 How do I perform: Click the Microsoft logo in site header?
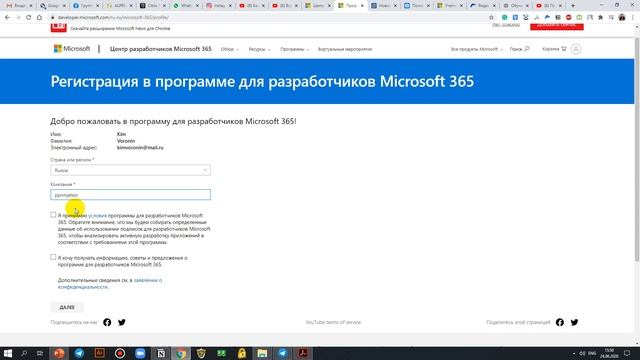(72, 49)
